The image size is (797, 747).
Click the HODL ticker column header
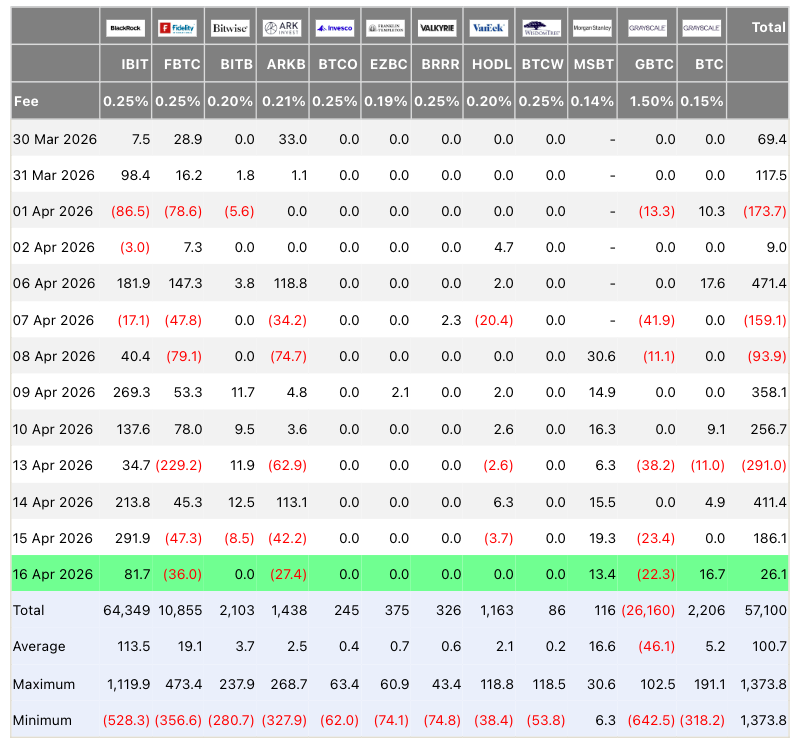tap(490, 64)
